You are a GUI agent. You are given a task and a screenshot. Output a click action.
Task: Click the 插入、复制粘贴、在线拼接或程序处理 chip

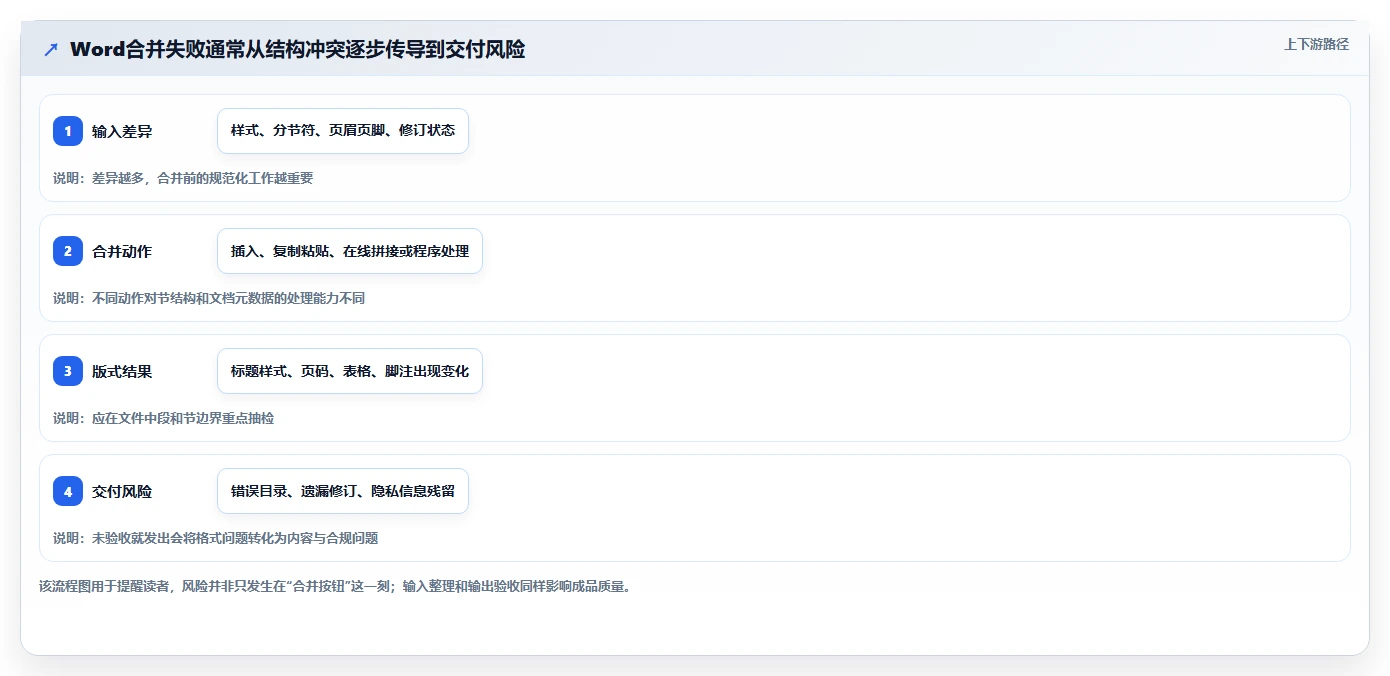(350, 251)
